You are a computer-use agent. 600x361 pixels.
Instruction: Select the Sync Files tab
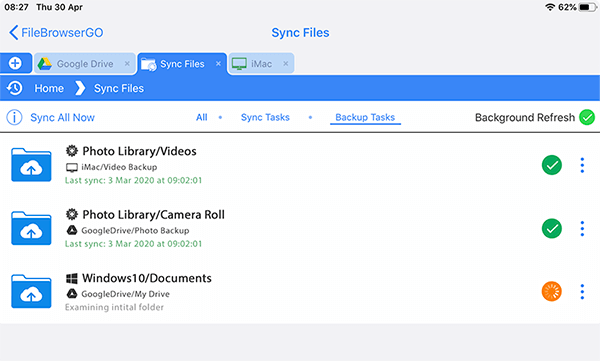point(182,64)
